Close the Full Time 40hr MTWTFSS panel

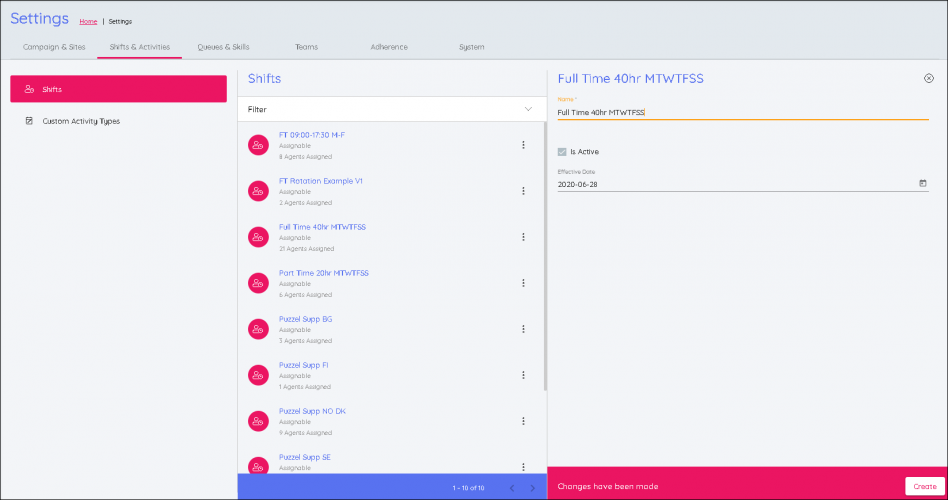point(928,78)
